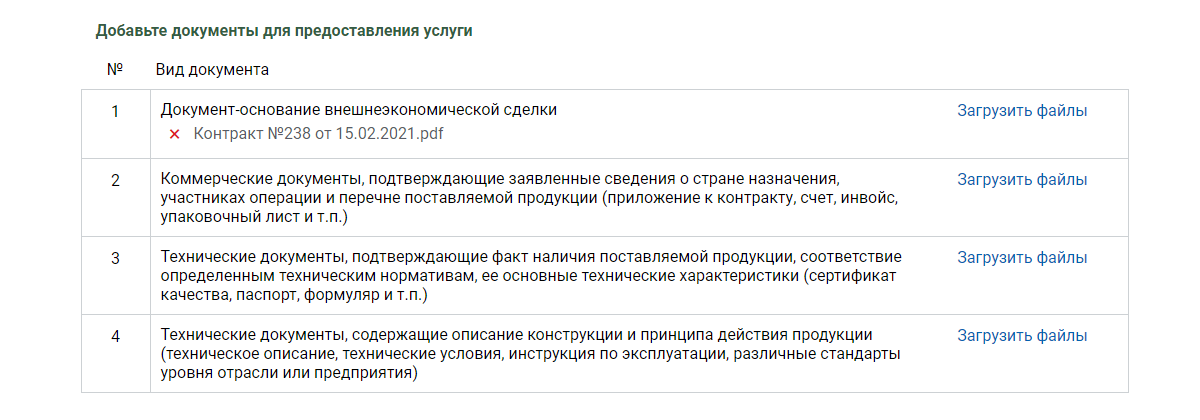The width and height of the screenshot is (1200, 420).
Task: Select the row number 4 cell
Action: (115, 353)
